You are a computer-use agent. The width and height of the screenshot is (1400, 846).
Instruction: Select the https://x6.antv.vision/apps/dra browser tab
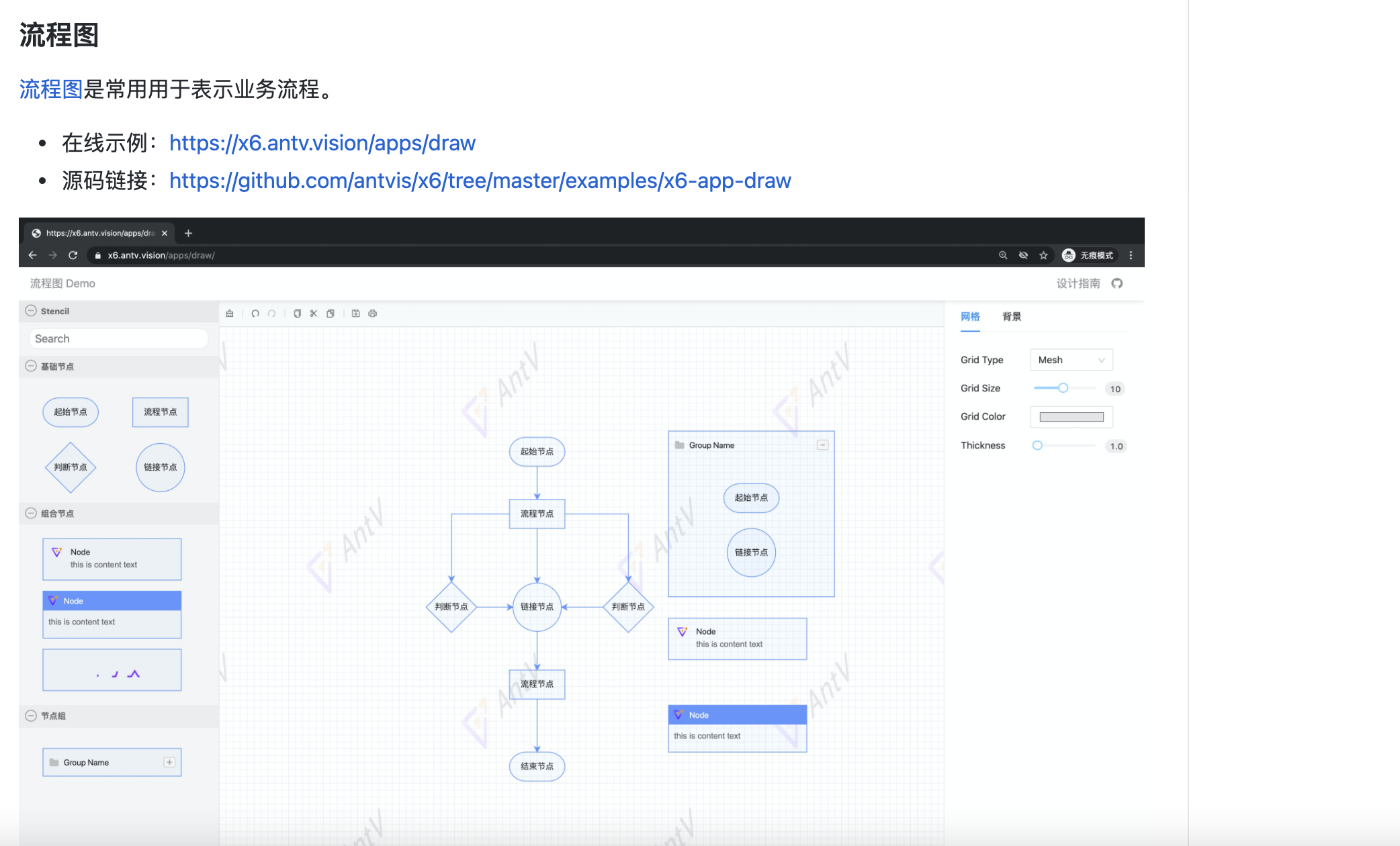(x=100, y=233)
